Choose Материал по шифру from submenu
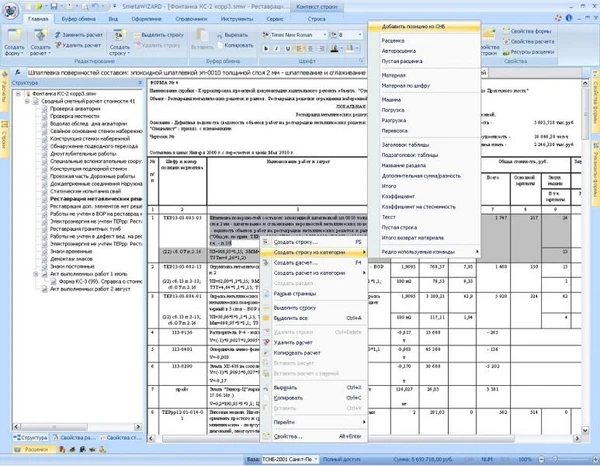 [424, 86]
